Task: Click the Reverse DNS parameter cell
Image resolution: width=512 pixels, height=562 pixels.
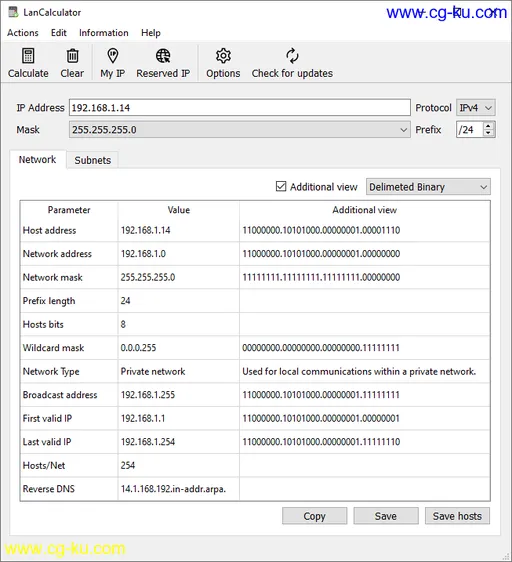Action: tap(69, 489)
